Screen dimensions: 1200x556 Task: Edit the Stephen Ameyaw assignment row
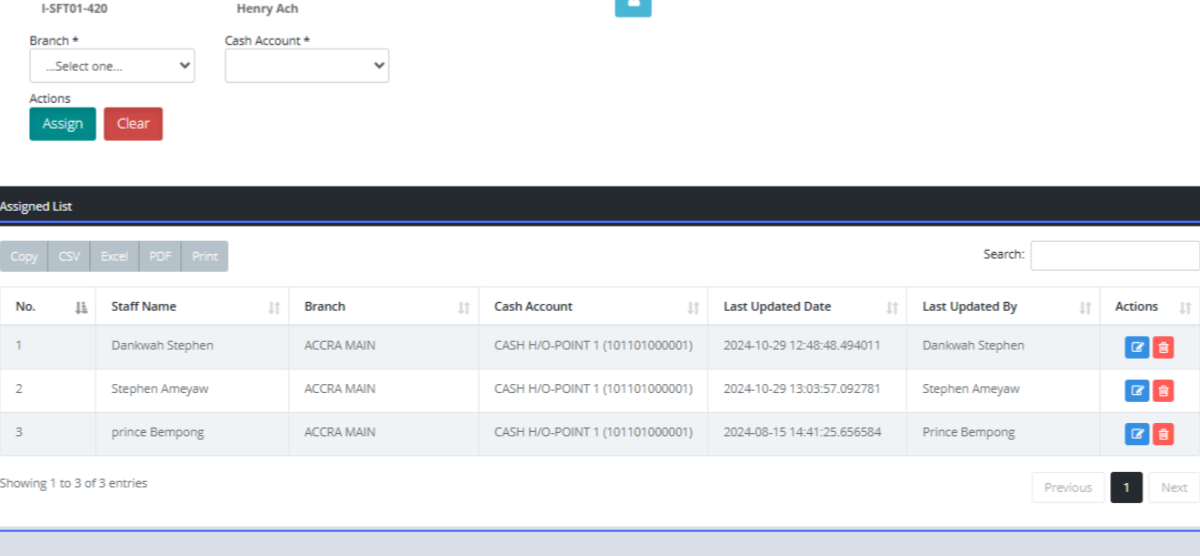click(1137, 390)
